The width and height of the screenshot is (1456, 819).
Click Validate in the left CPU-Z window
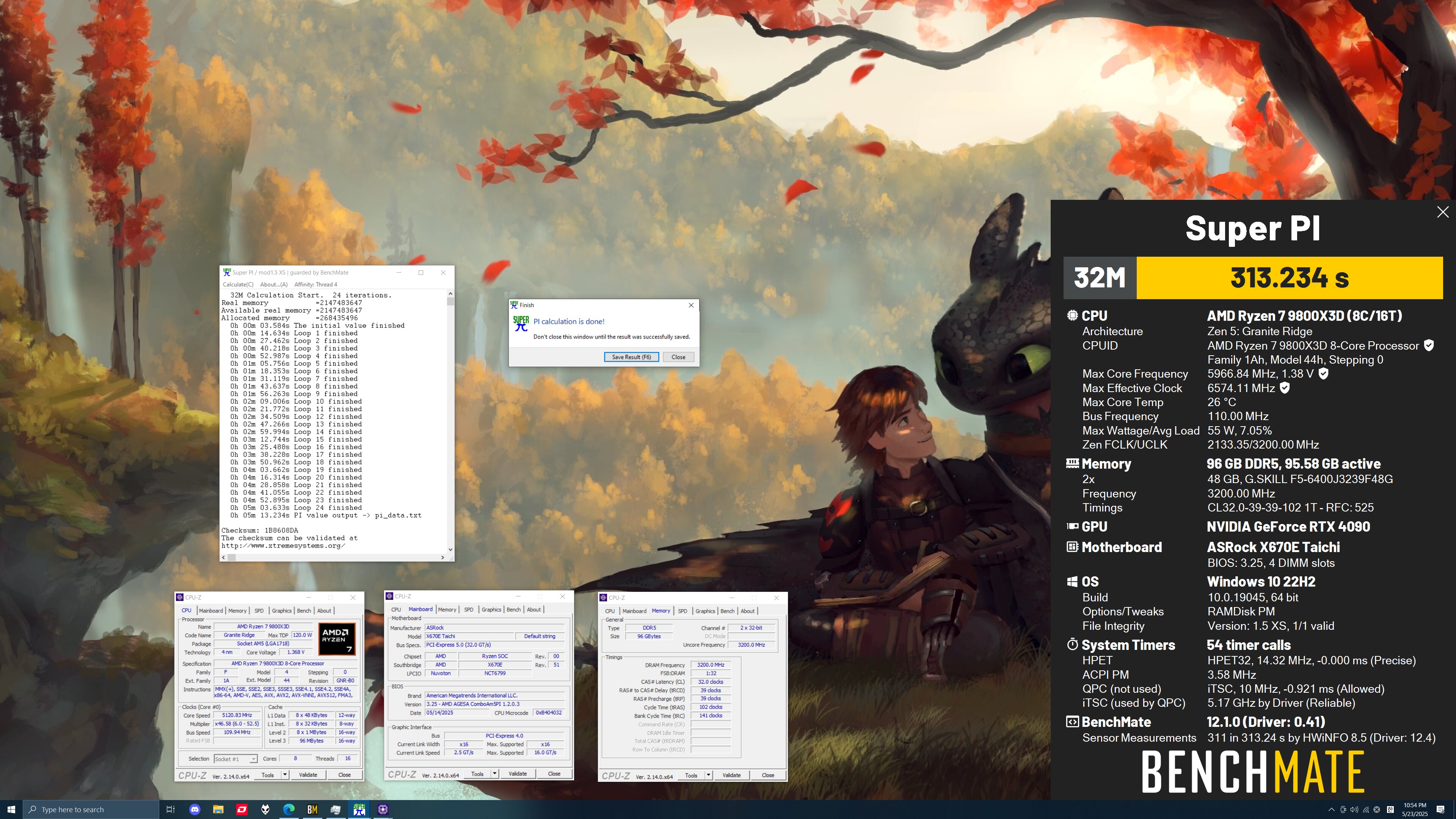[308, 775]
